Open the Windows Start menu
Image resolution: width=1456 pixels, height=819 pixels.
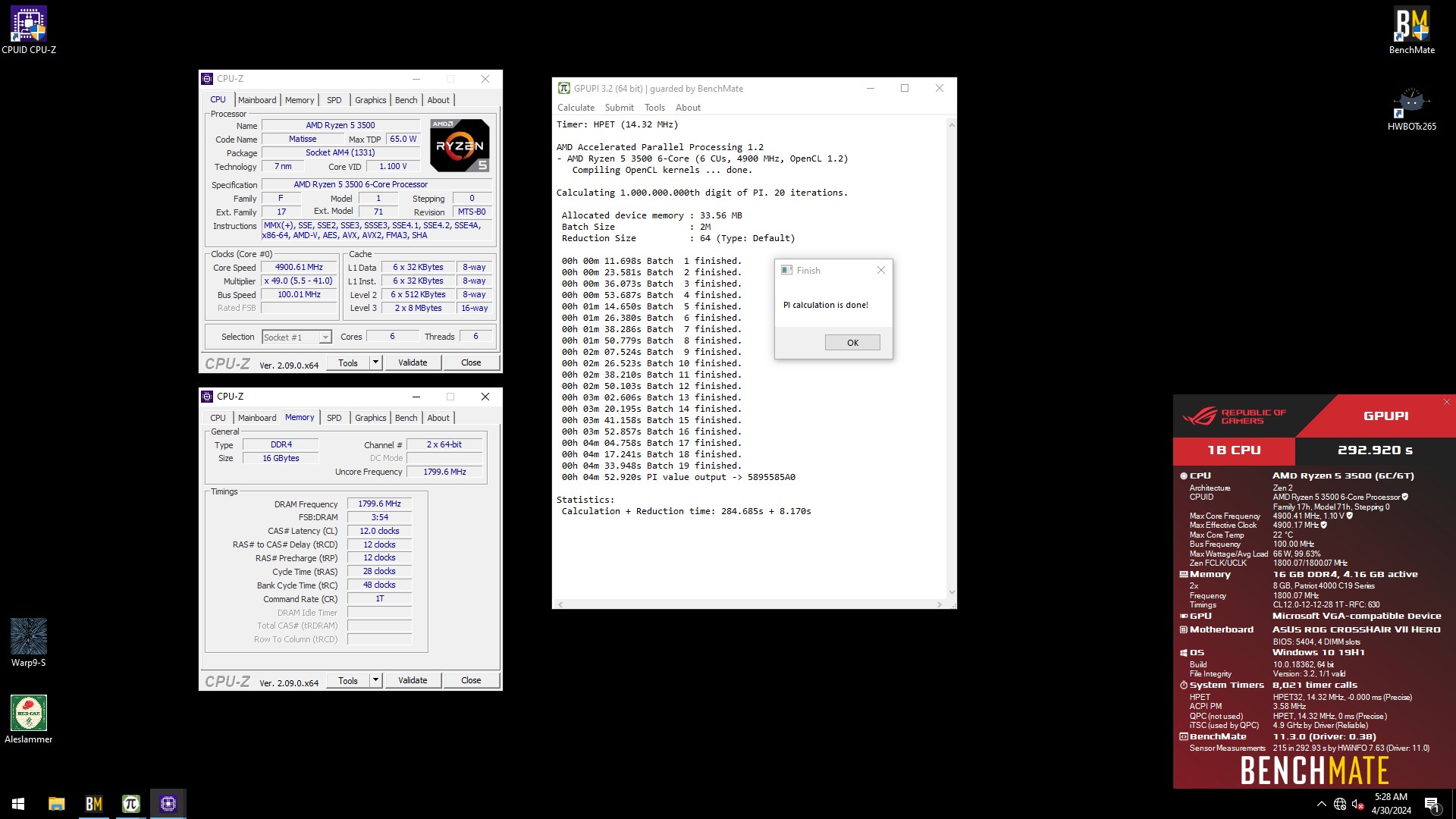(x=18, y=804)
